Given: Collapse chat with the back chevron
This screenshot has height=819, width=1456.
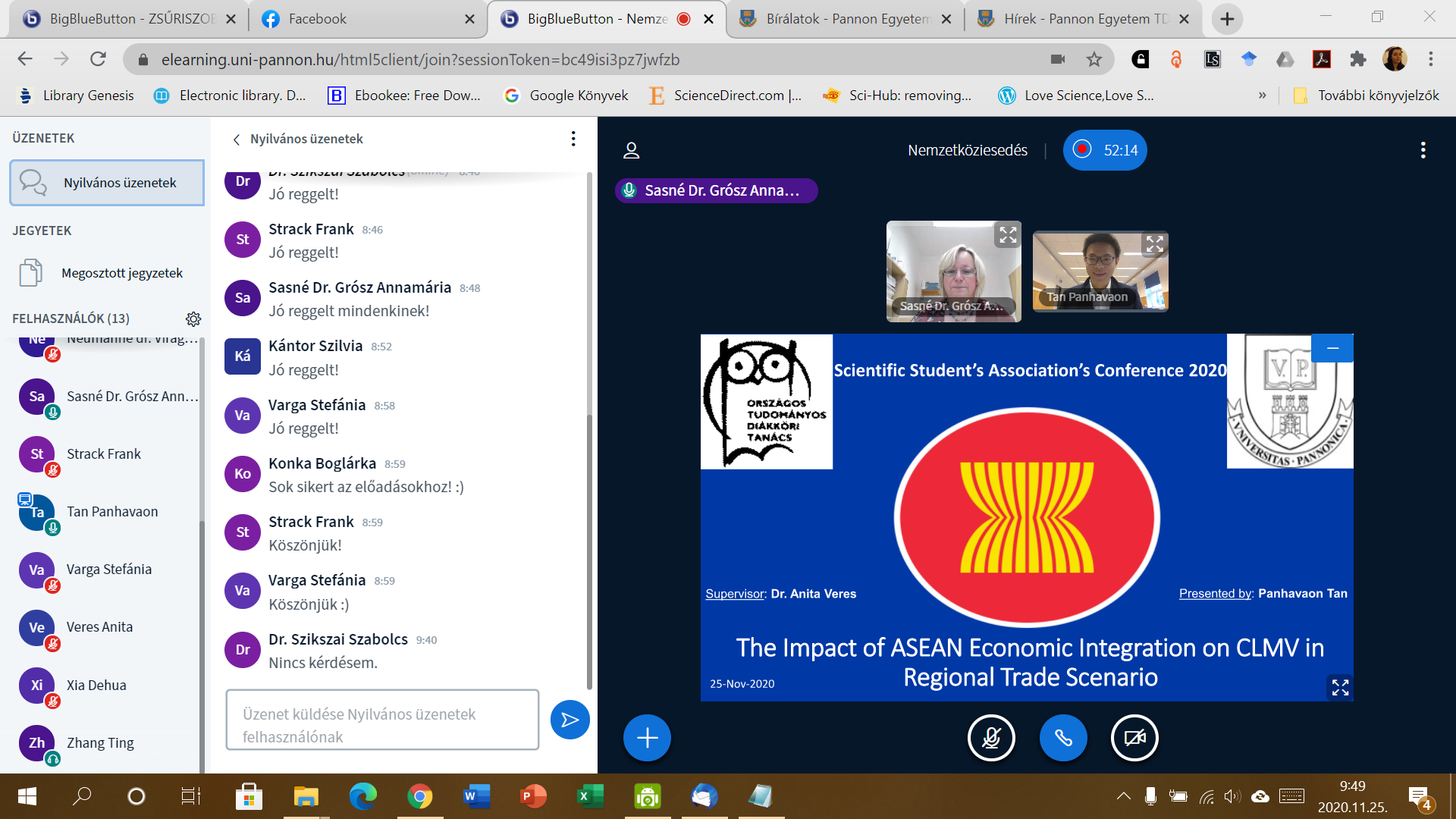Looking at the screenshot, I should pos(237,140).
